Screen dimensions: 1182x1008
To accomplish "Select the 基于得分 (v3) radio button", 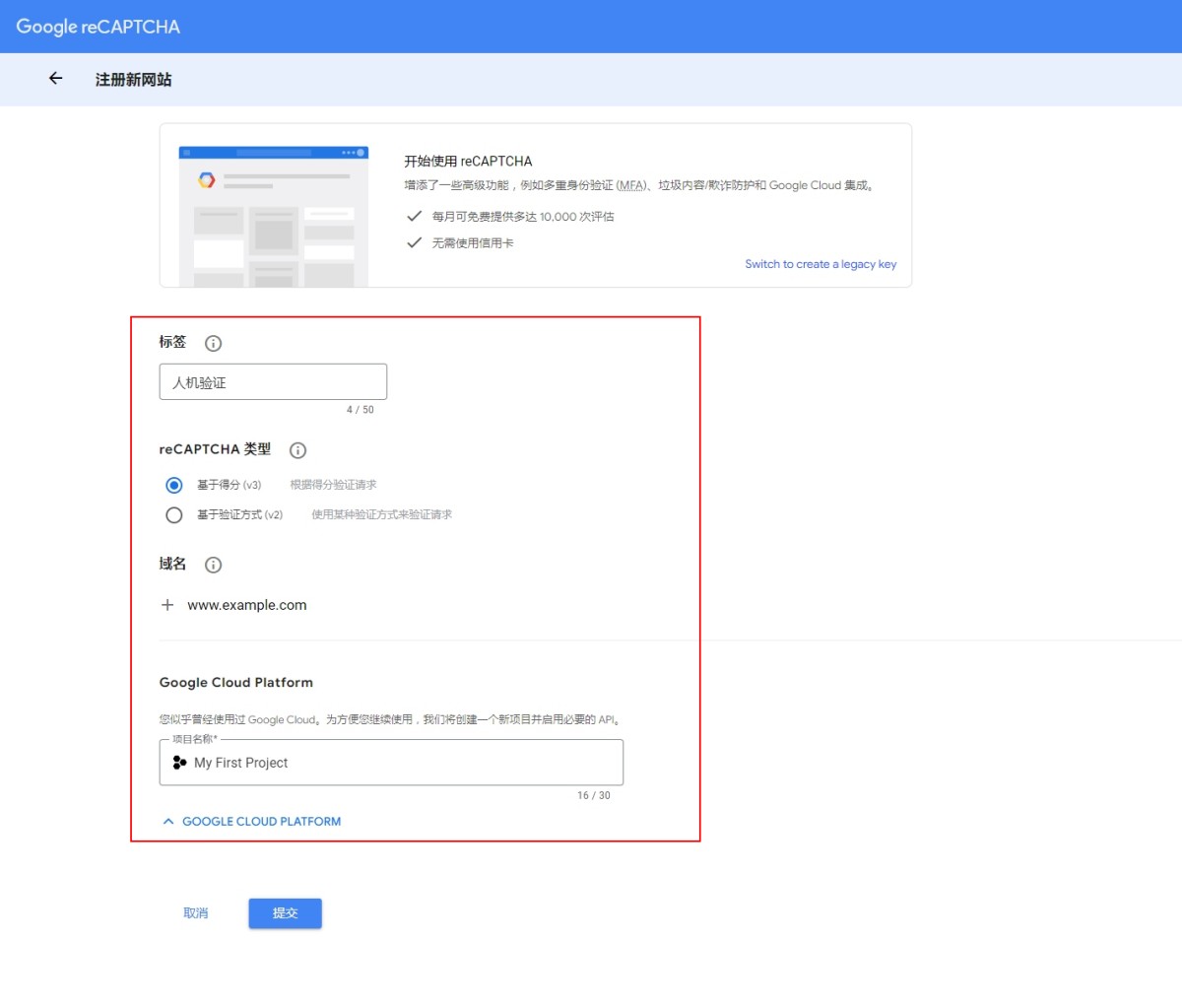I will (174, 485).
